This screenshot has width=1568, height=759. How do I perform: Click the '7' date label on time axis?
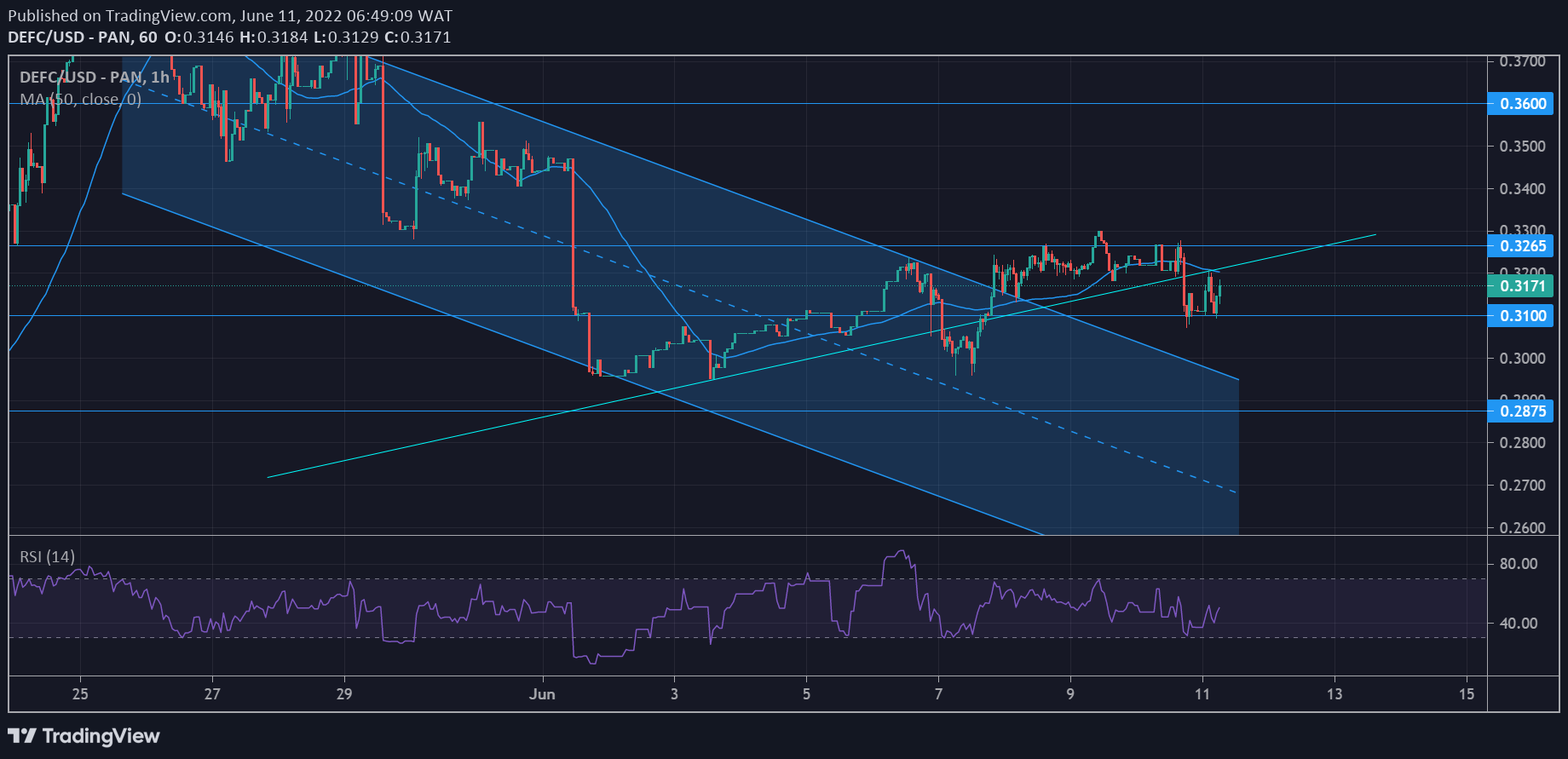pos(938,694)
